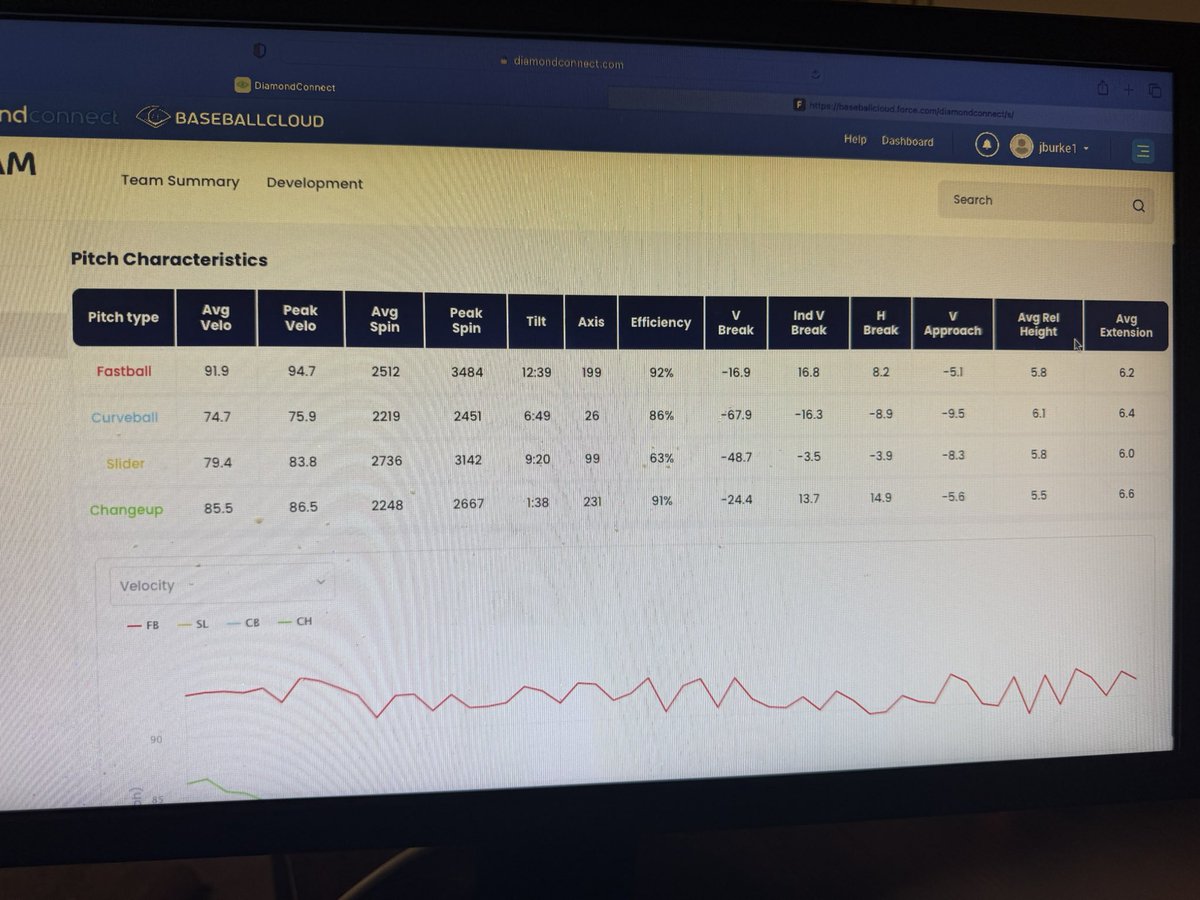1200x900 pixels.
Task: Click the Pitch Characteristics heading
Action: 169,259
